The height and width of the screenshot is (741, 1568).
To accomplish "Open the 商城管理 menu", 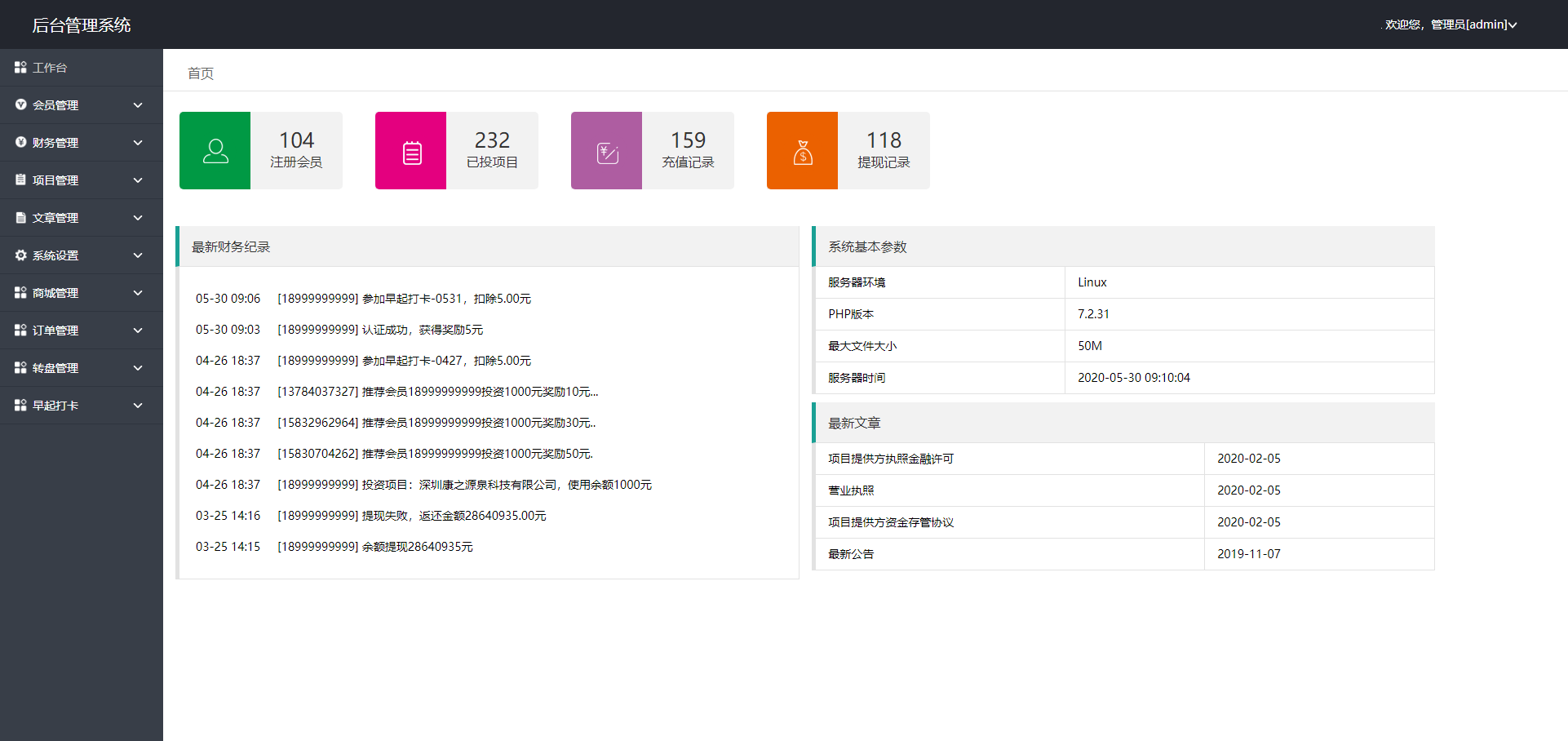I will pos(82,293).
